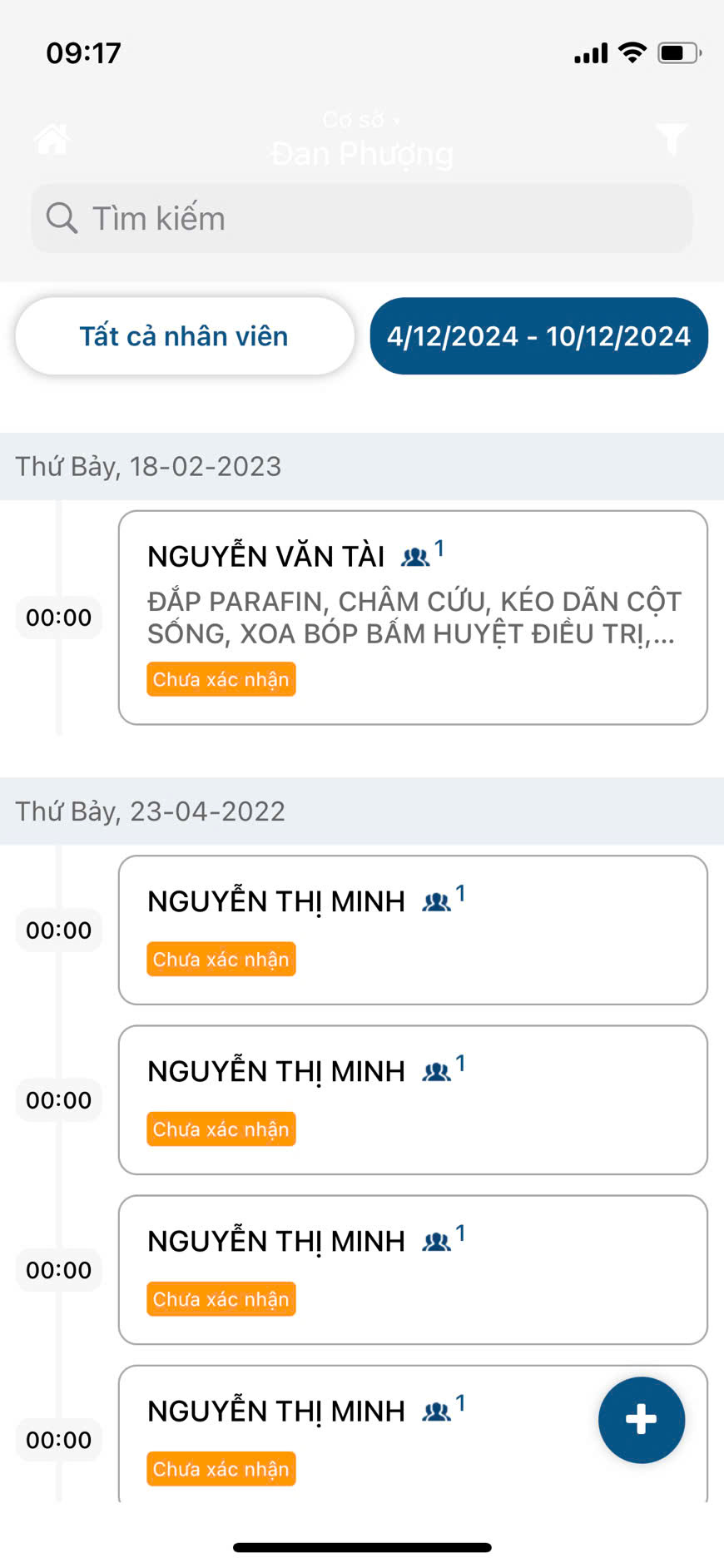Open the Tất cả nhân viên filter

(185, 336)
